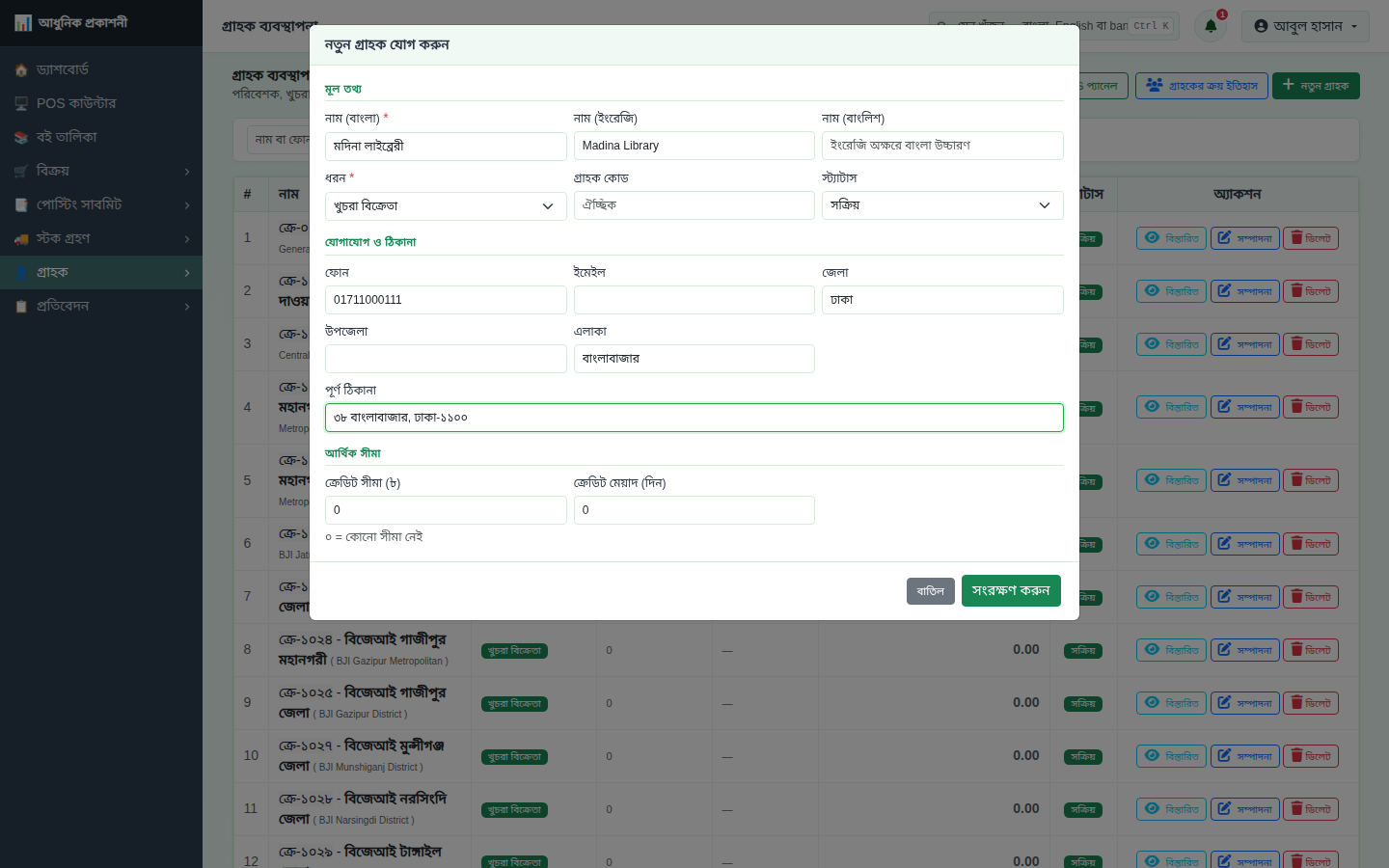Open the স্ট্যাটাস dropdown showing সক্রিয়

(942, 205)
